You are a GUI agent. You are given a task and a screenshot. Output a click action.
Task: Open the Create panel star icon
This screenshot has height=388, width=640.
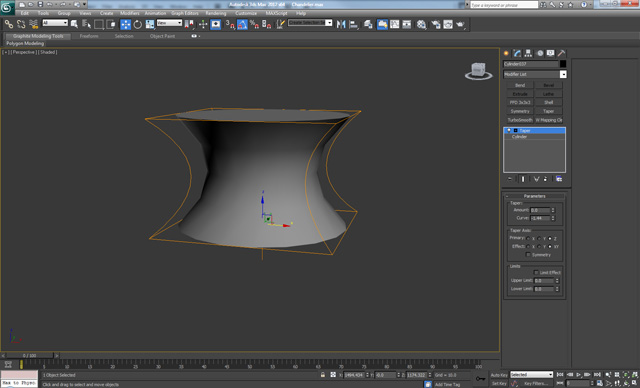[x=506, y=53]
